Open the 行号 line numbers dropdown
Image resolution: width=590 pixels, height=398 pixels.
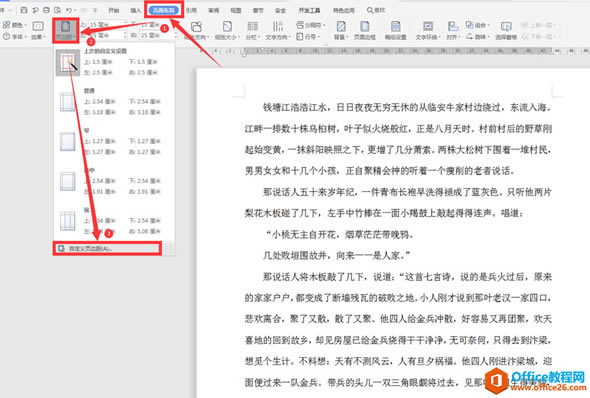[x=308, y=36]
